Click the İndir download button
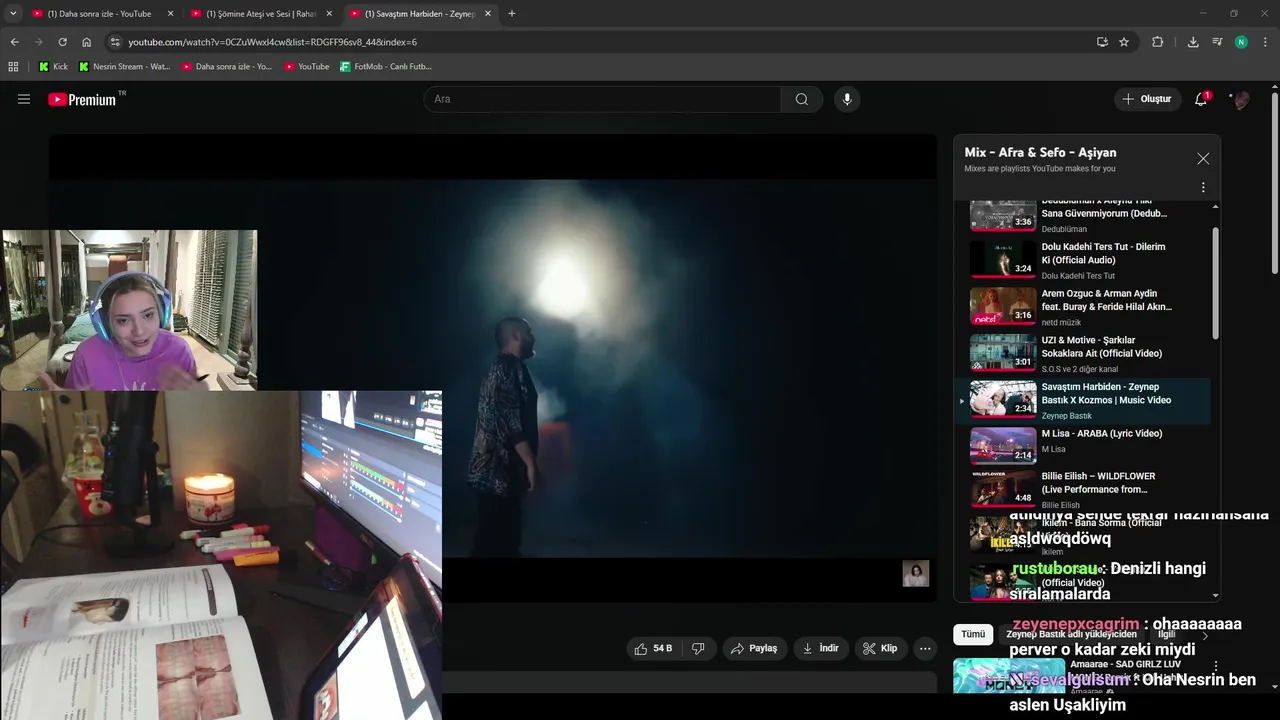Screen dimensions: 1280x720 pos(821,648)
